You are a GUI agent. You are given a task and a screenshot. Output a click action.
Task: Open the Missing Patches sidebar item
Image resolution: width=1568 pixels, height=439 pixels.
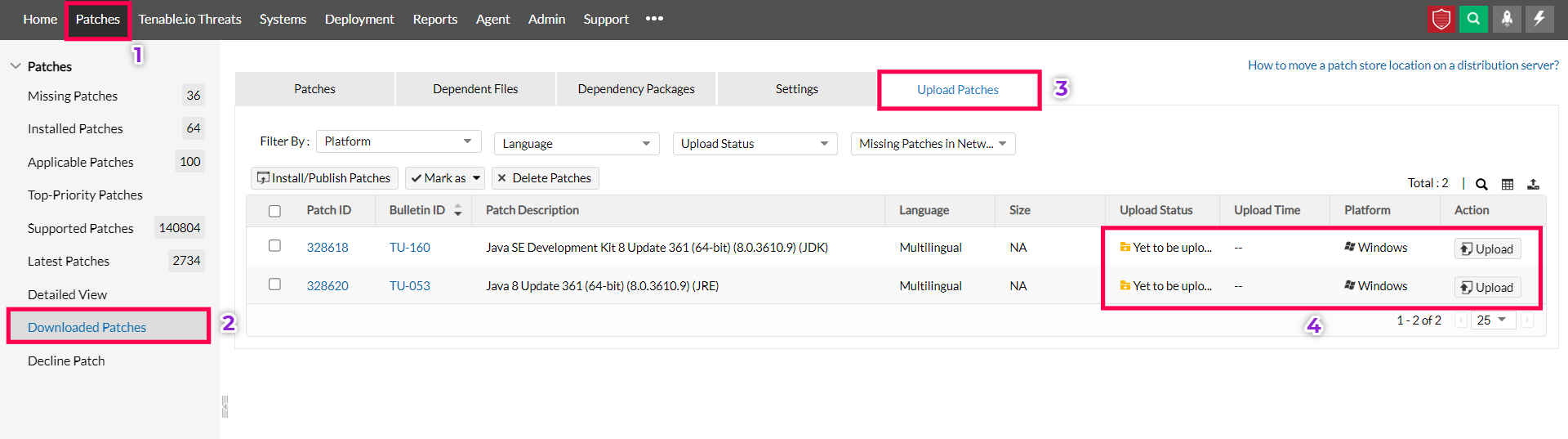73,96
